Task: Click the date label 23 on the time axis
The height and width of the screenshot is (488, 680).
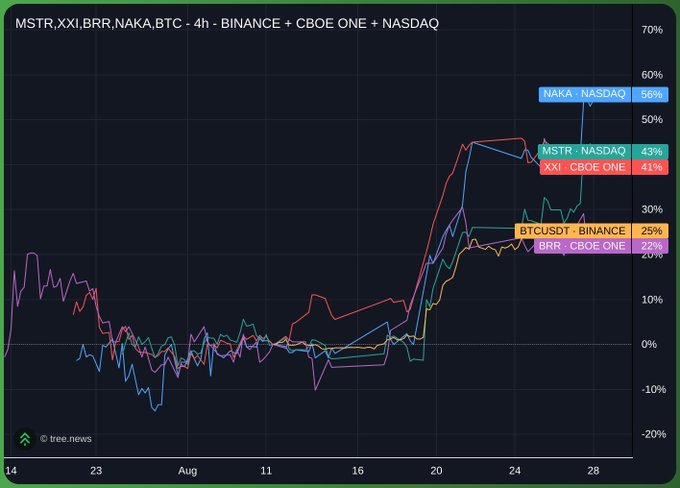Action: click(x=96, y=471)
